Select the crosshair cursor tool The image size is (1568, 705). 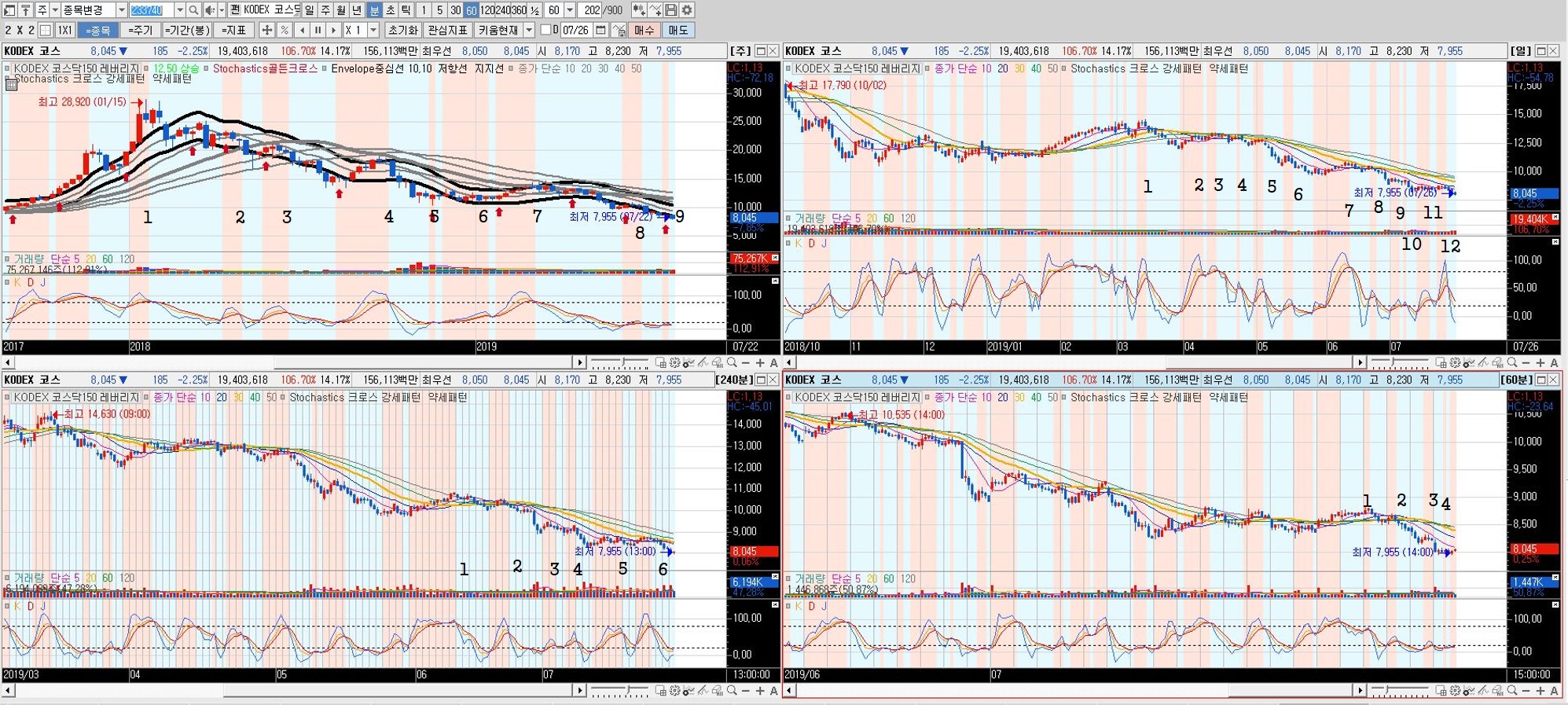click(267, 30)
